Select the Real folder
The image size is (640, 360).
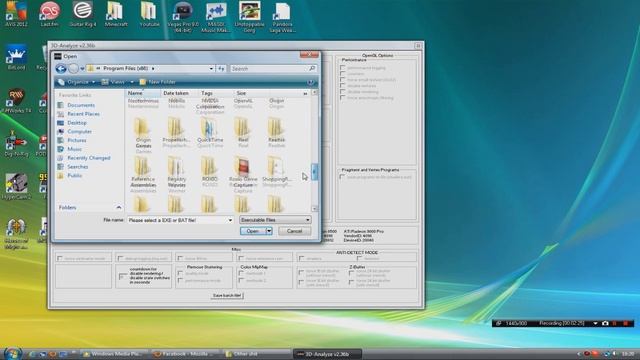pyautogui.click(x=243, y=131)
